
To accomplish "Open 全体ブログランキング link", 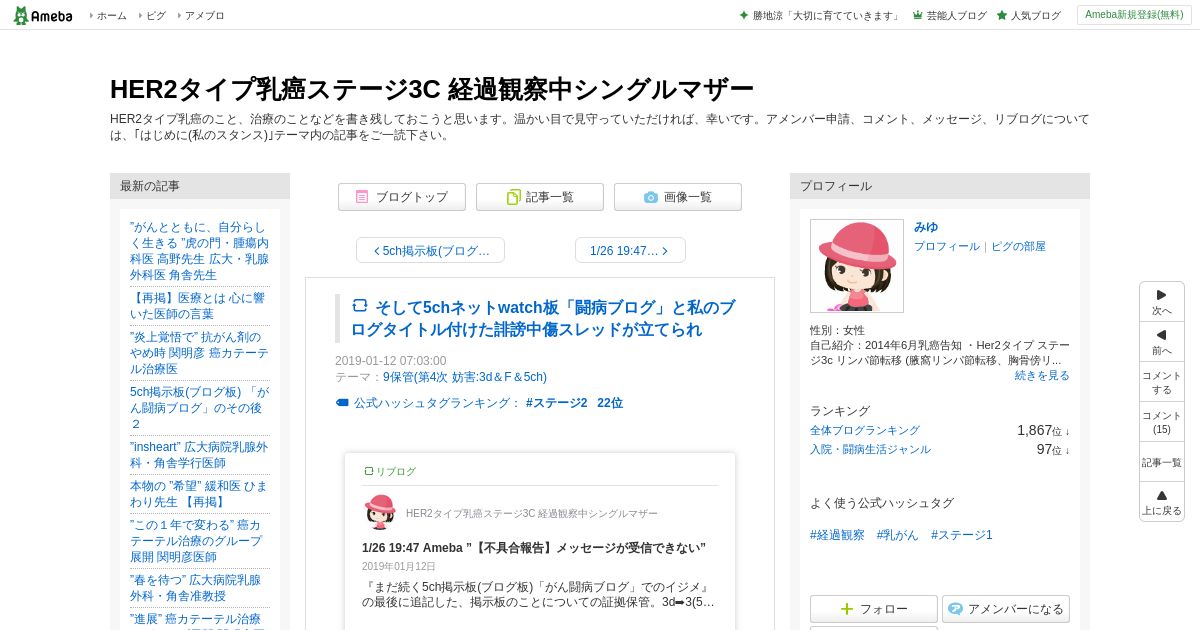I will coord(865,430).
